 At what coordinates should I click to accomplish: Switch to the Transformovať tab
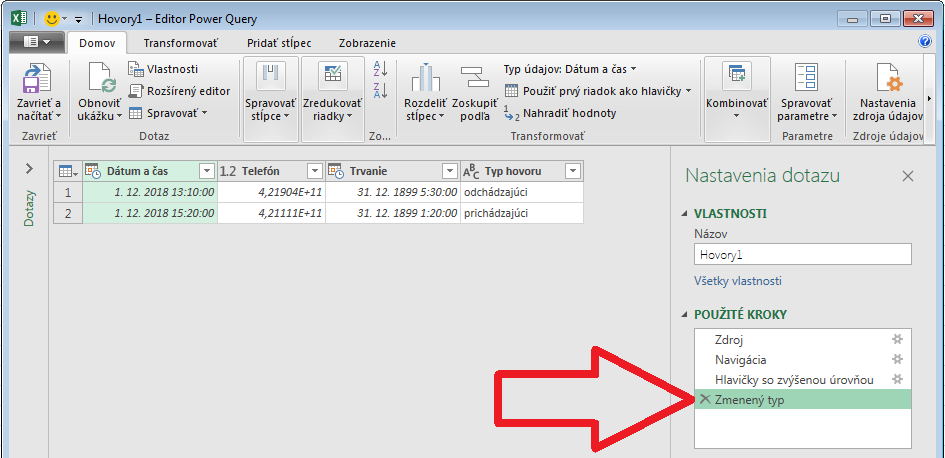[x=181, y=43]
